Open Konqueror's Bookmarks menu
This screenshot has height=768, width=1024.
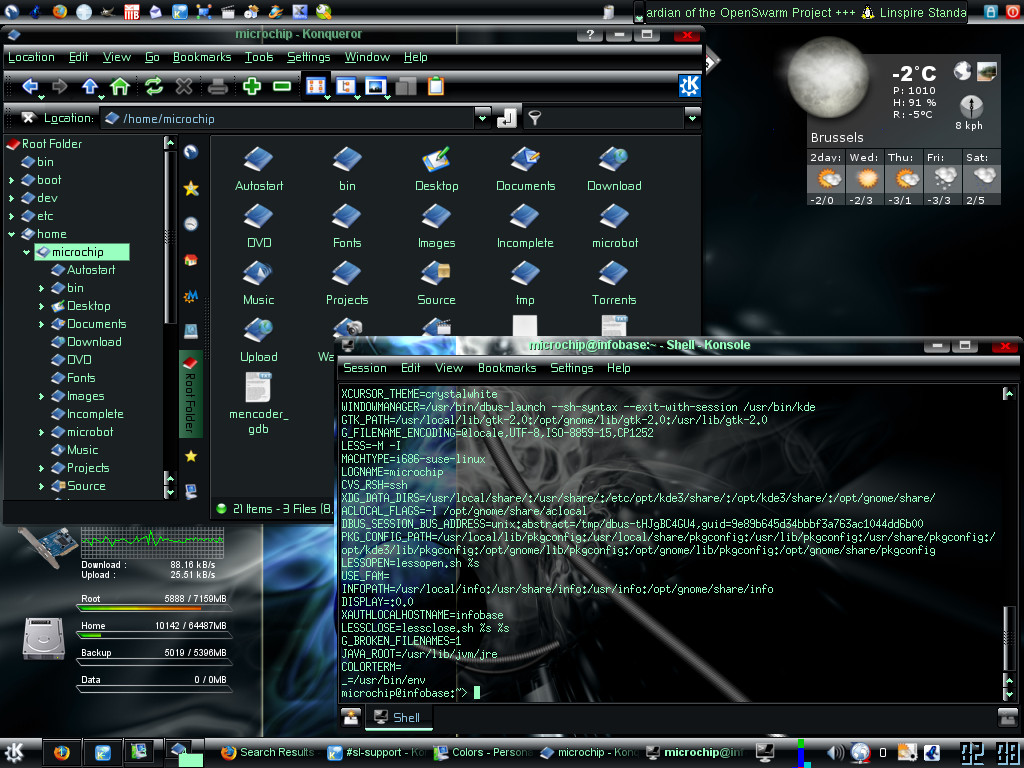(202, 57)
